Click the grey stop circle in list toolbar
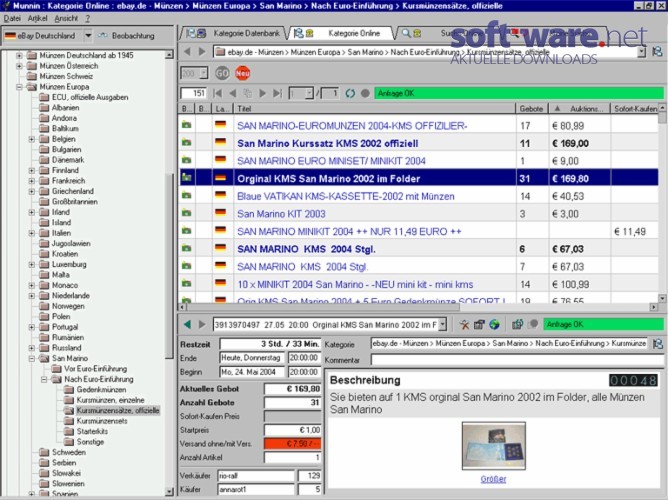668x500 pixels. tap(365, 93)
